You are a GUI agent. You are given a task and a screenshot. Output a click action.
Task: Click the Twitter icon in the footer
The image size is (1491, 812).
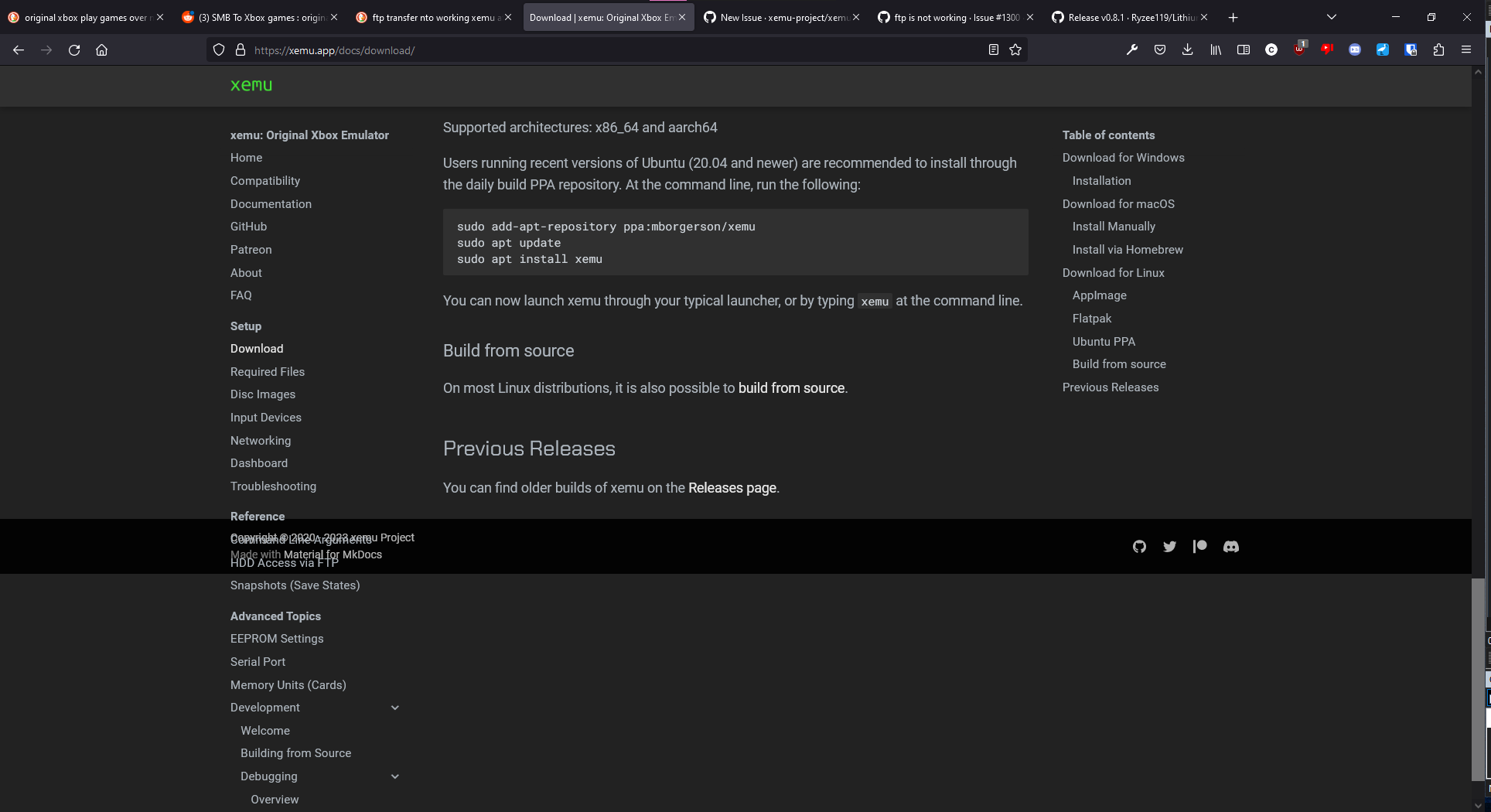click(x=1169, y=546)
